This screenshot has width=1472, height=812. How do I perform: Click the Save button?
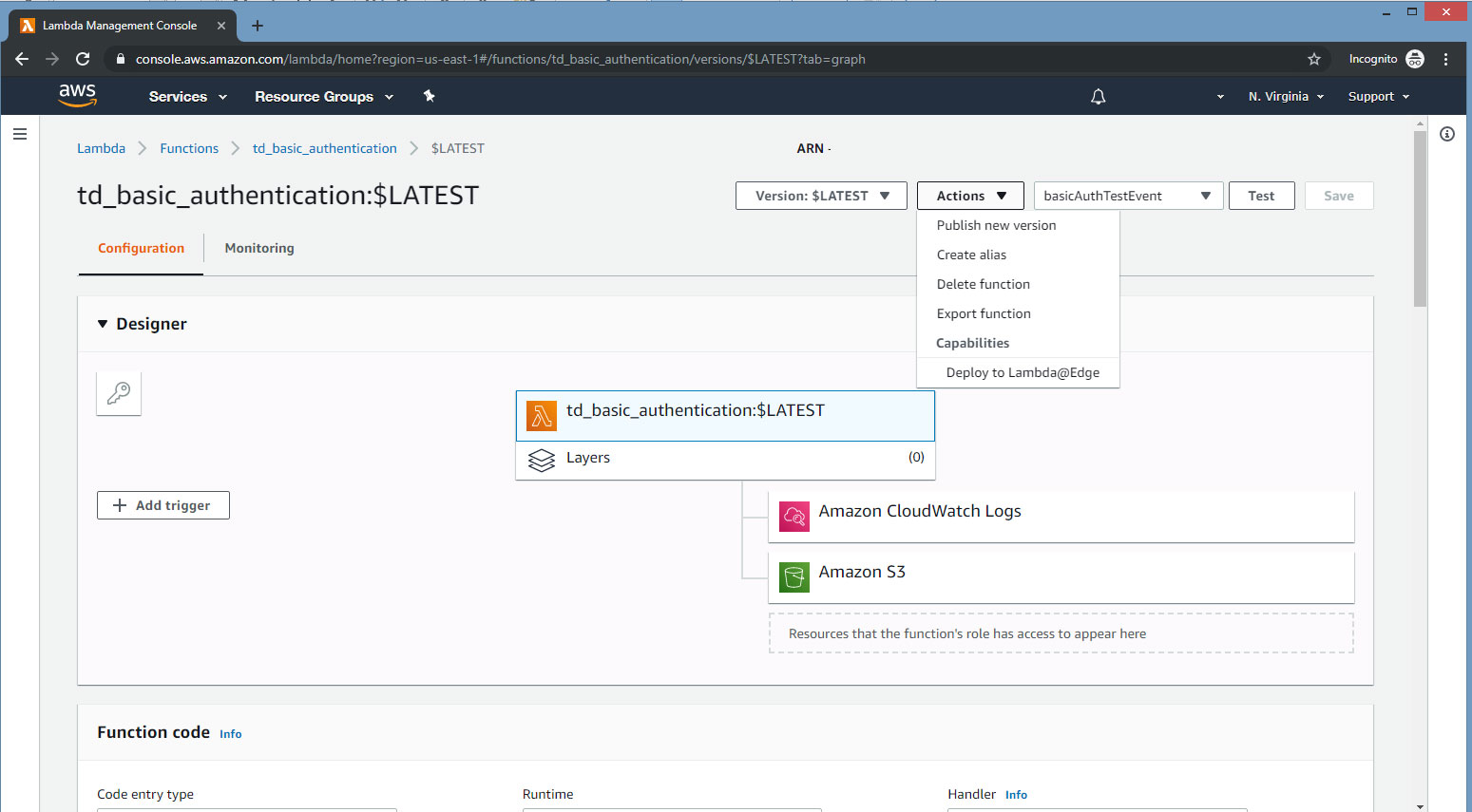point(1339,196)
